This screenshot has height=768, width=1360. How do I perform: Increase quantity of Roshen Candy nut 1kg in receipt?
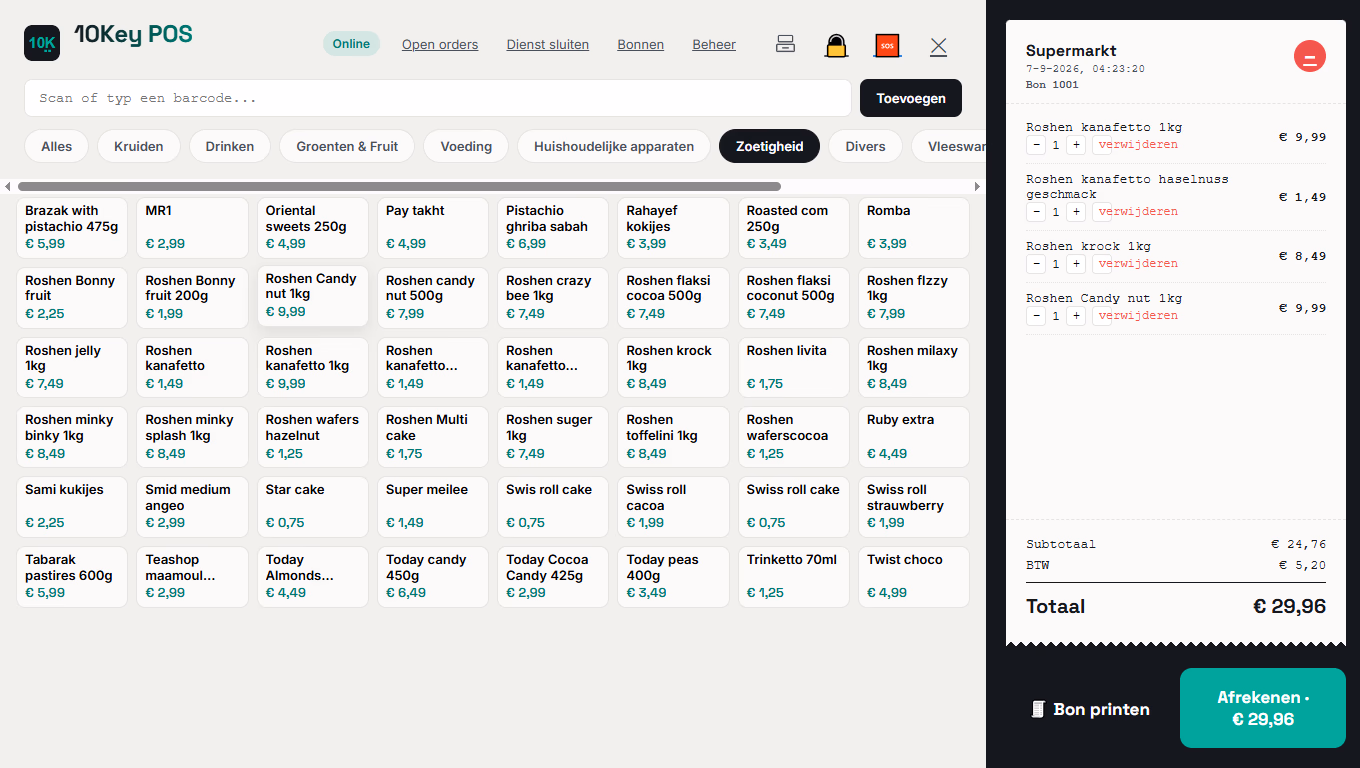[x=1075, y=316]
